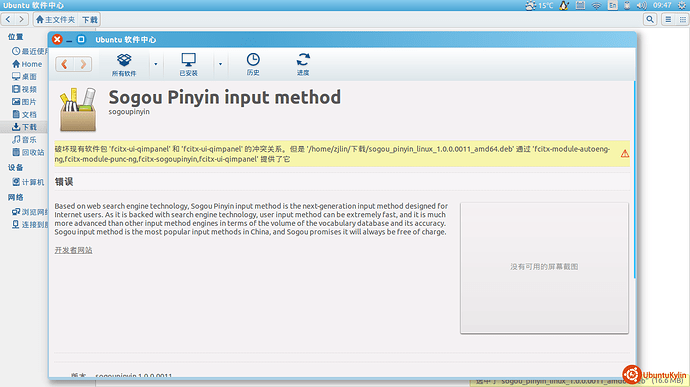The image size is (690, 387).
Task: Click the Software Center vertical scrollbar
Action: pyautogui.click(x=635, y=180)
